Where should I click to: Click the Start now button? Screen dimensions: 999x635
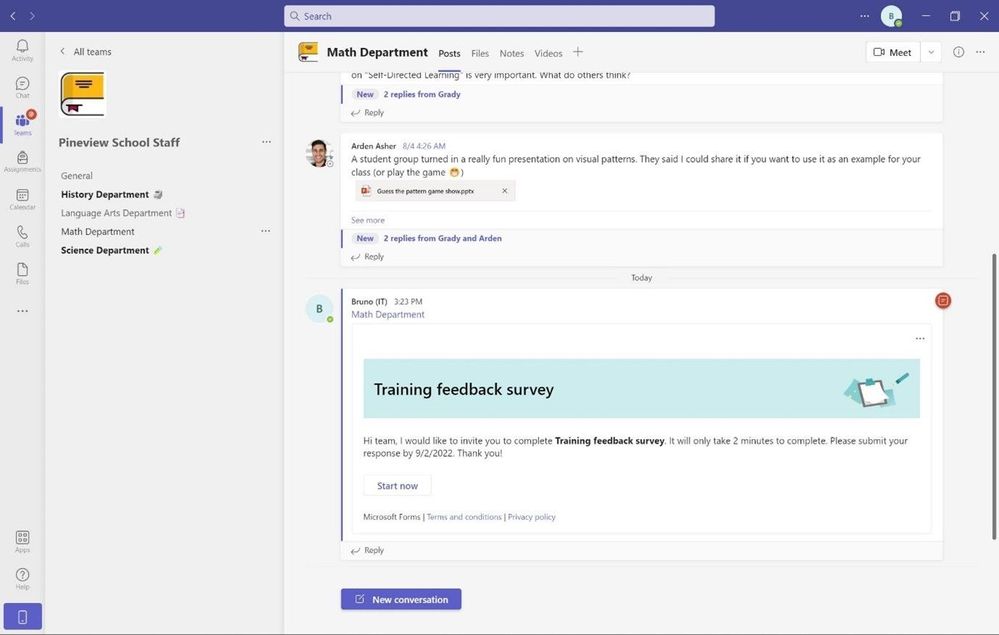point(397,485)
